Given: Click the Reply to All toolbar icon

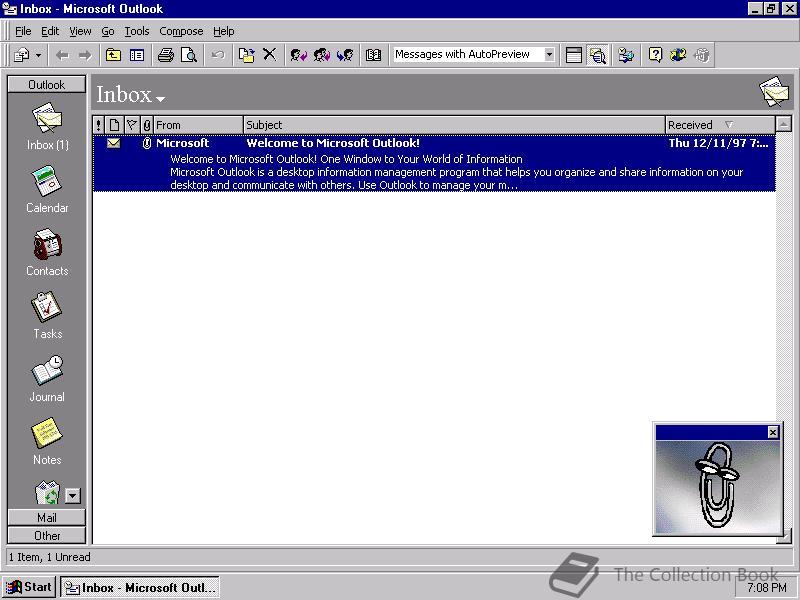Looking at the screenshot, I should click(x=321, y=55).
